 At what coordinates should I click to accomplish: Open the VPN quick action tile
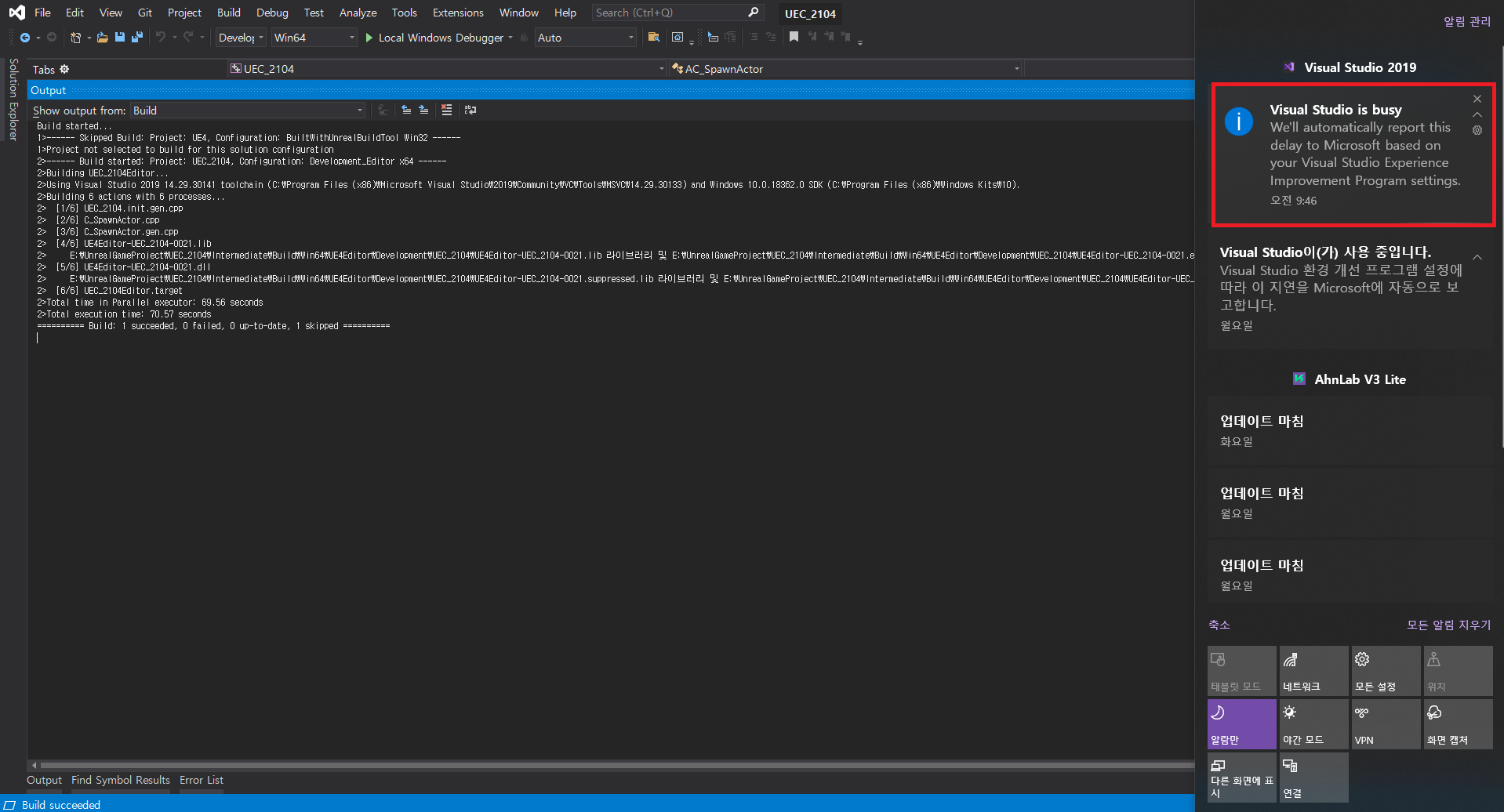click(x=1386, y=724)
